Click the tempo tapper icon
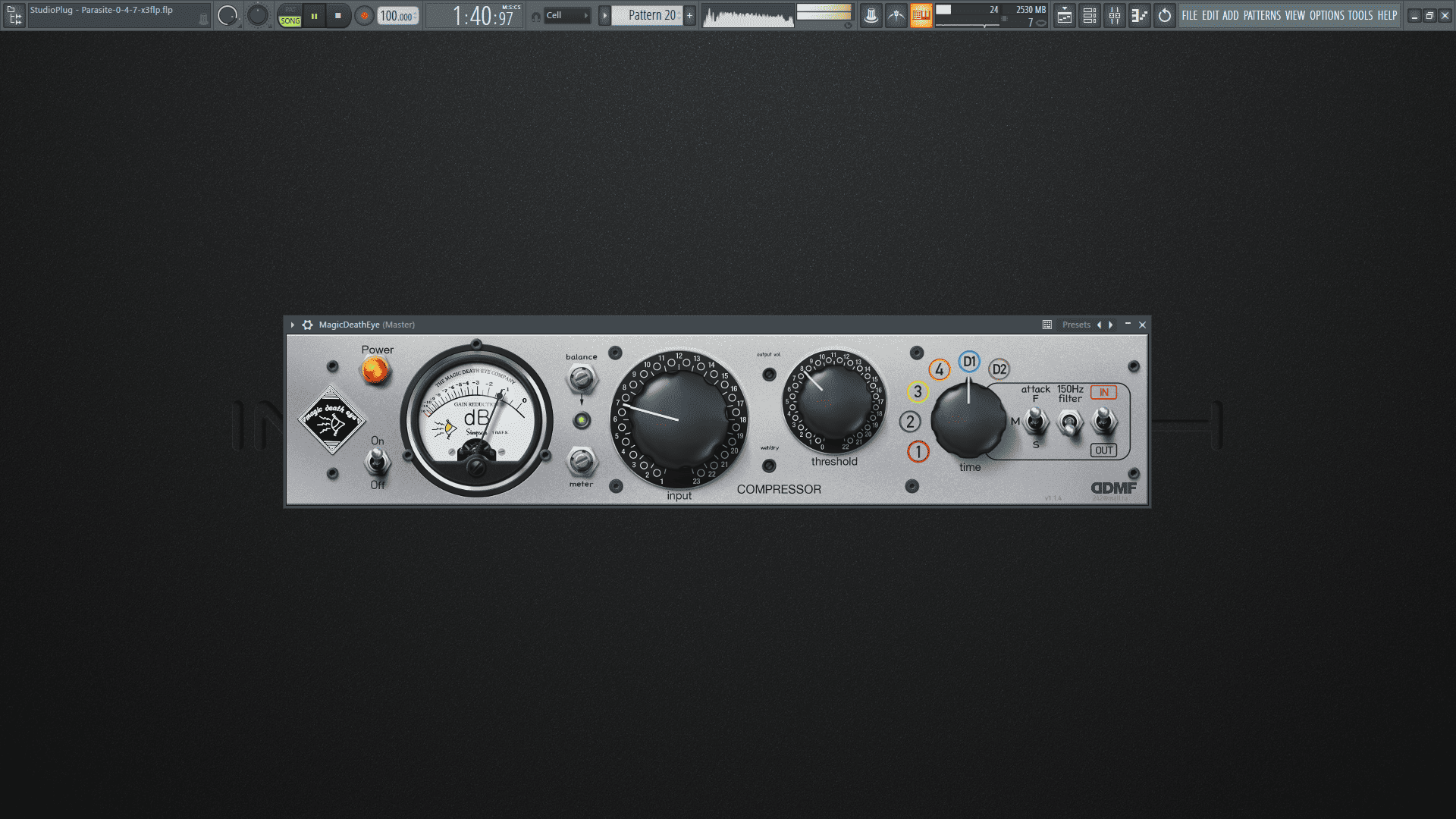 (896, 15)
